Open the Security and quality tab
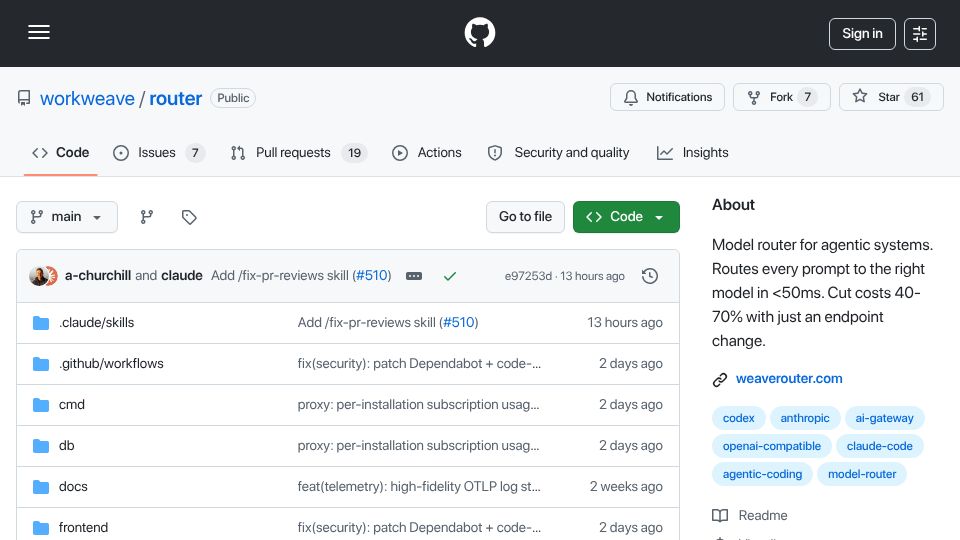This screenshot has width=960, height=540. pos(558,152)
